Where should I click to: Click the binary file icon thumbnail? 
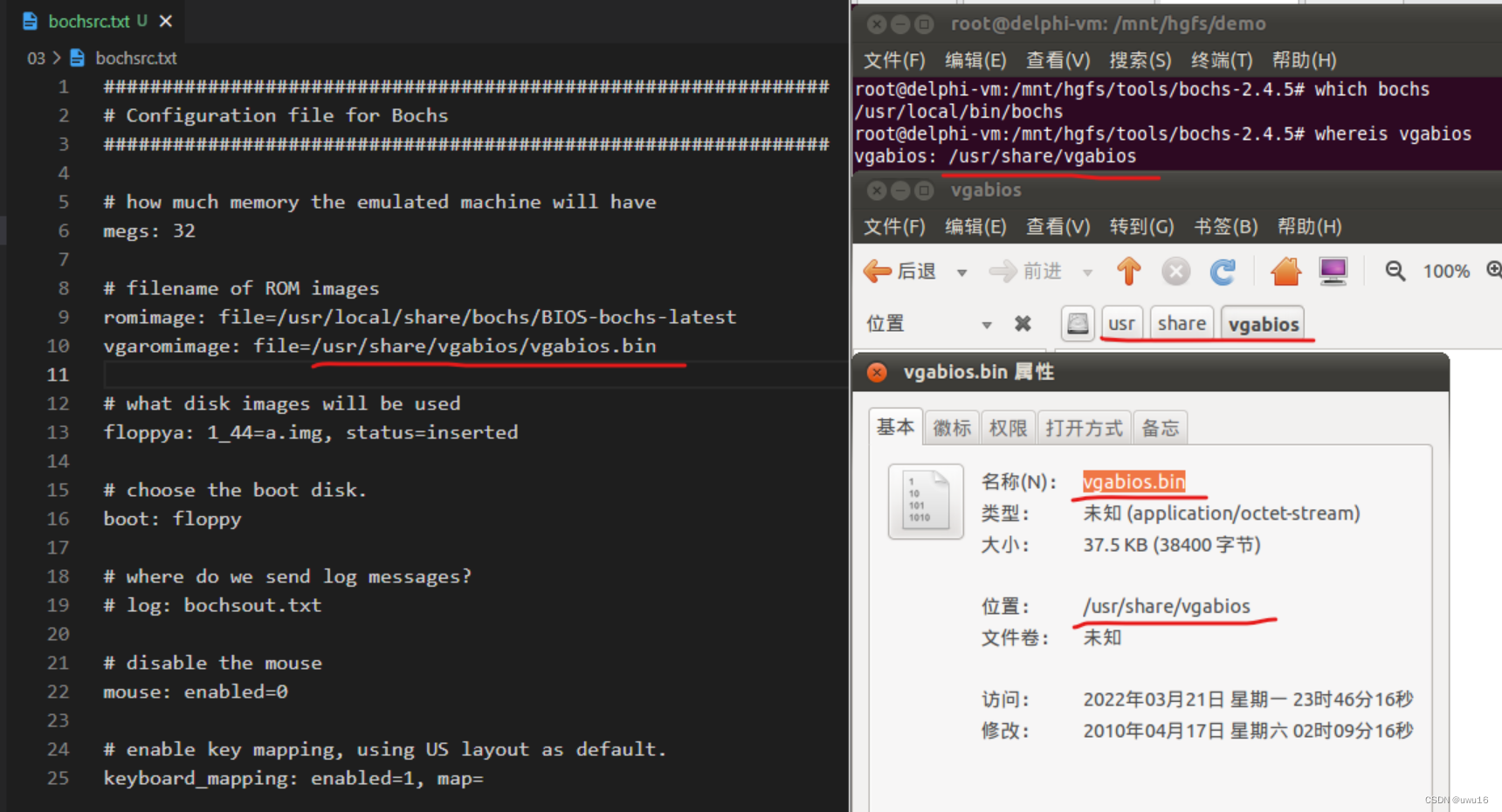(926, 501)
